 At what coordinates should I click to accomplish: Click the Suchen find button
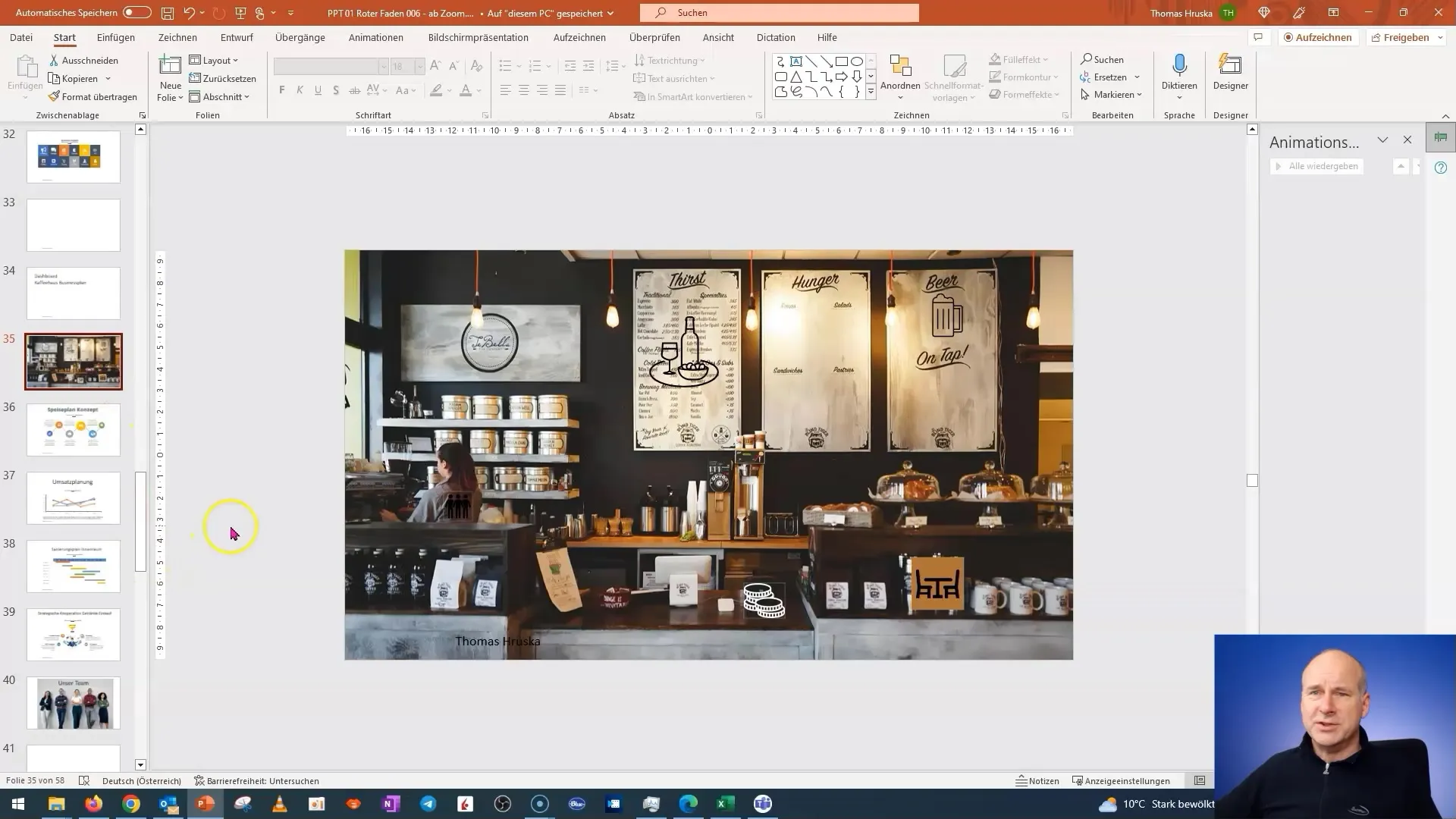[x=1103, y=59]
